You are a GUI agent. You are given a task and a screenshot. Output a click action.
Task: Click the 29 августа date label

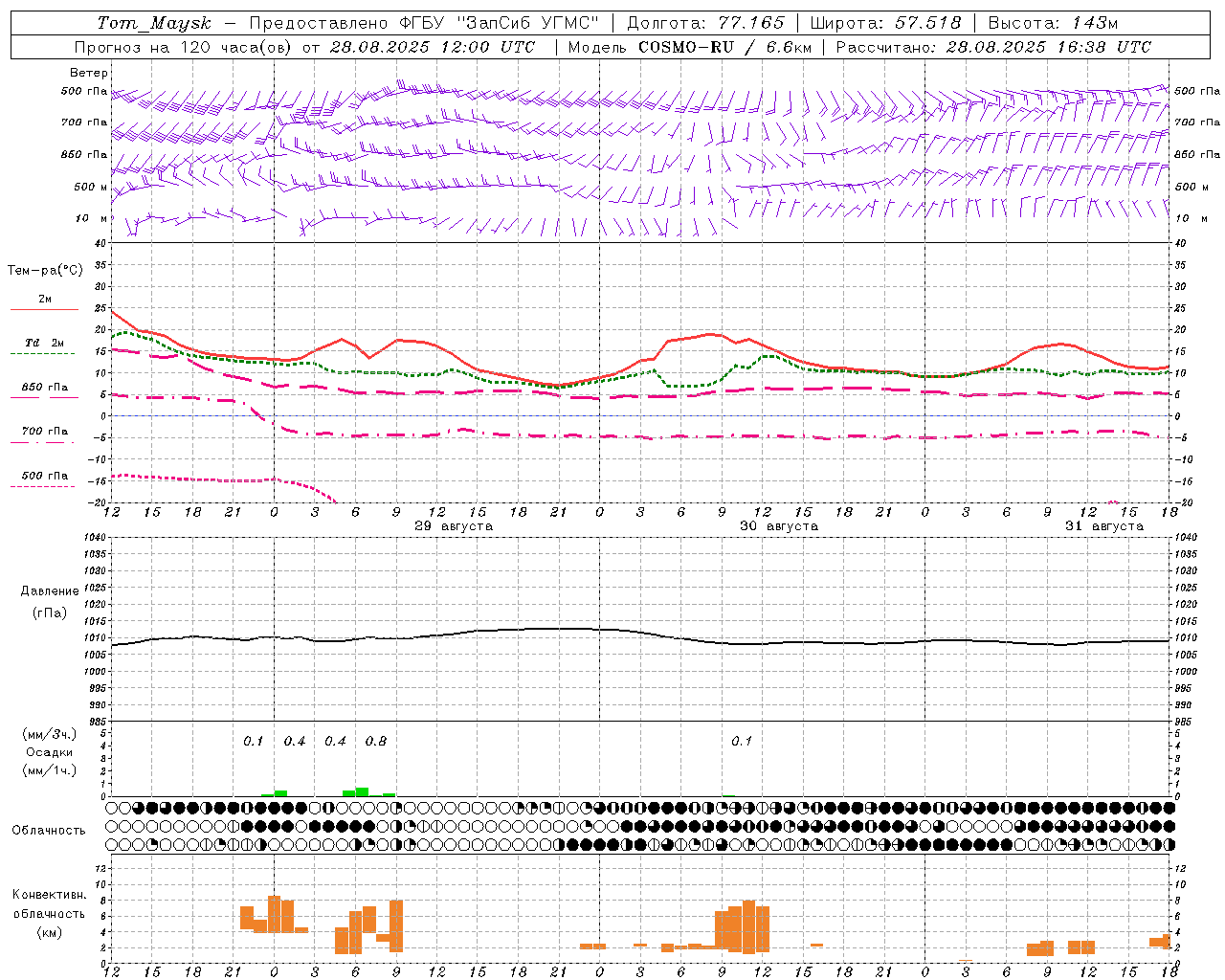tap(454, 526)
